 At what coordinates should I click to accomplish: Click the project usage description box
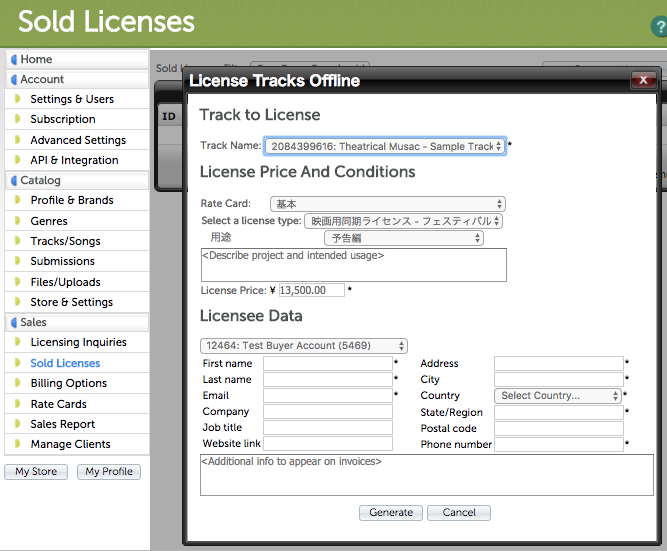click(353, 265)
